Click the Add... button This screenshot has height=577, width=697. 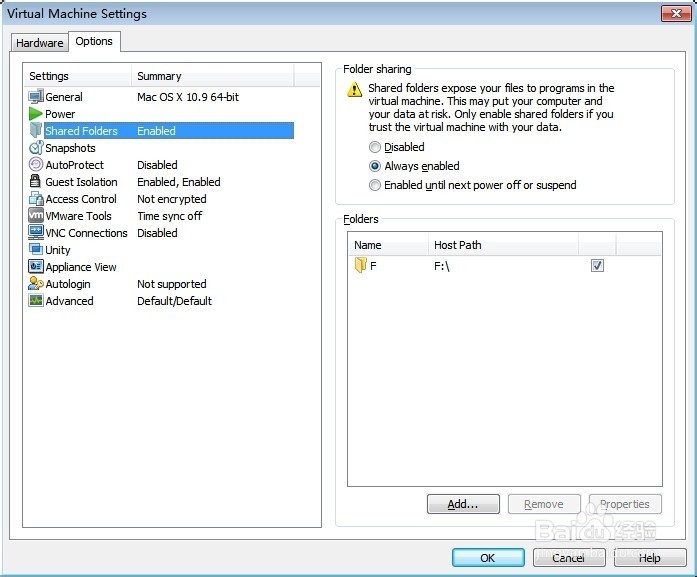pyautogui.click(x=463, y=504)
